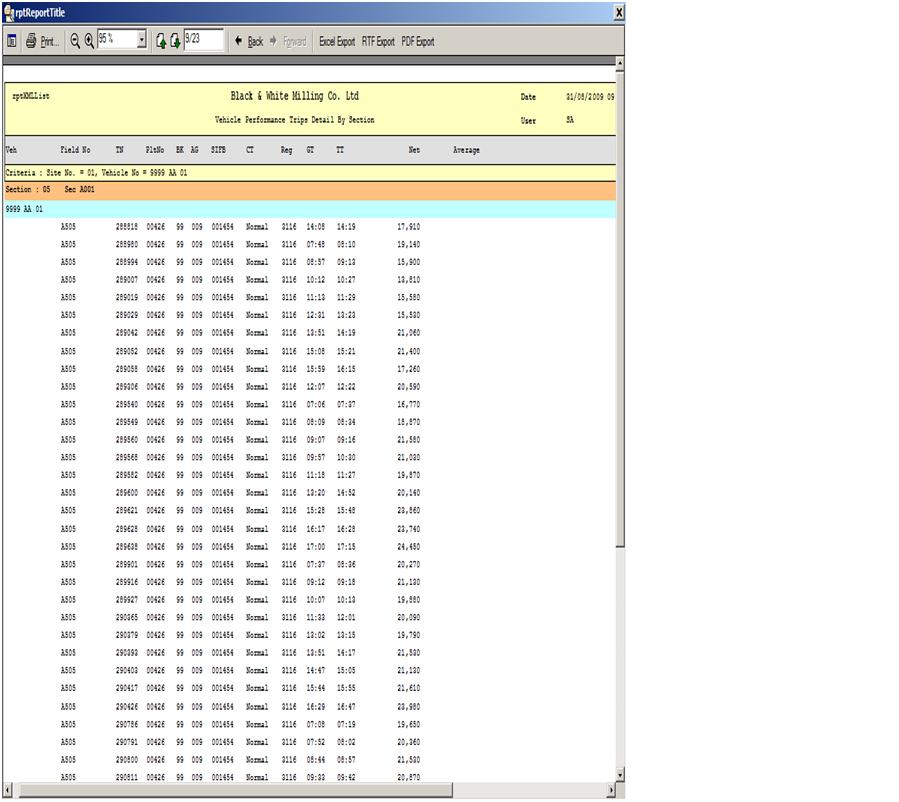Viewport: 899px width, 802px height.
Task: Click the Section 05 Sec A001 header row
Action: 309,189
